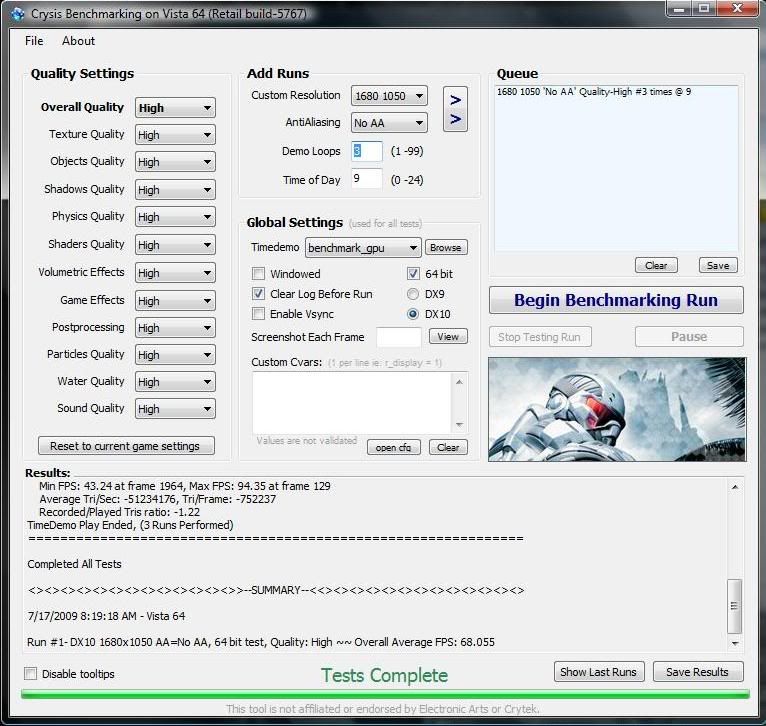
Task: Check the Disable tooltips box
Action: coord(31,674)
